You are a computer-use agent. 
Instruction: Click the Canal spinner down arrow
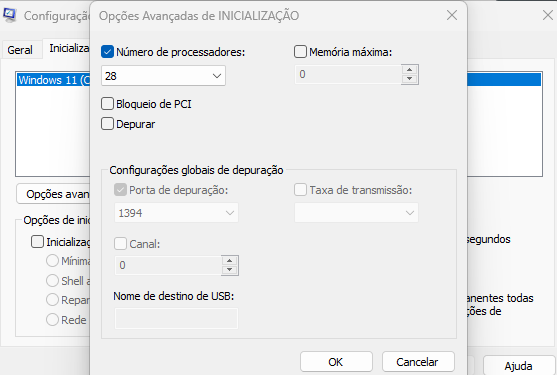[x=229, y=270]
